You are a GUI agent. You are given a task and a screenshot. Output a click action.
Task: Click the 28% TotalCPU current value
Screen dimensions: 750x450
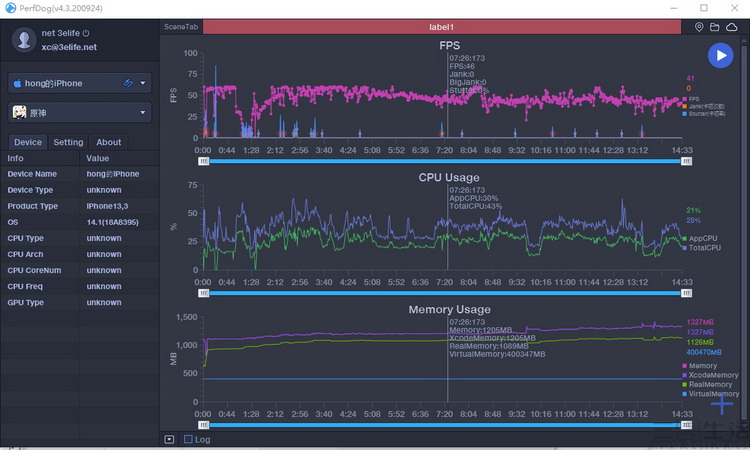click(x=694, y=220)
